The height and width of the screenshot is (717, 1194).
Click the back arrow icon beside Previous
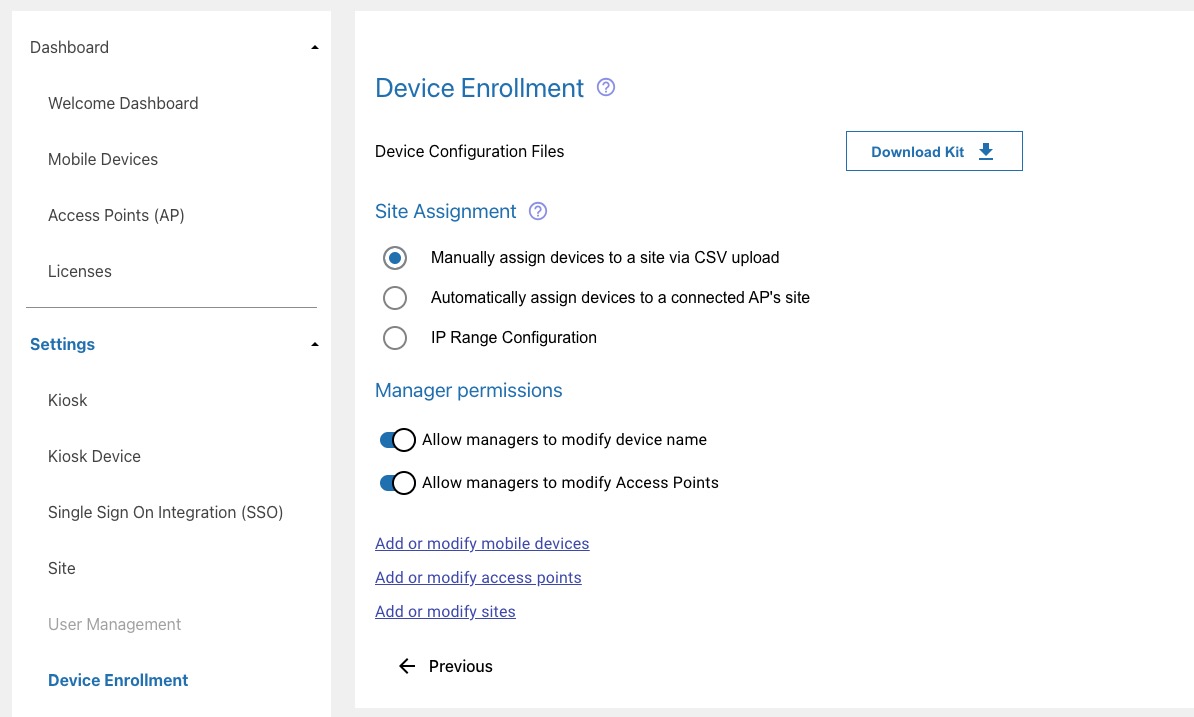(407, 666)
